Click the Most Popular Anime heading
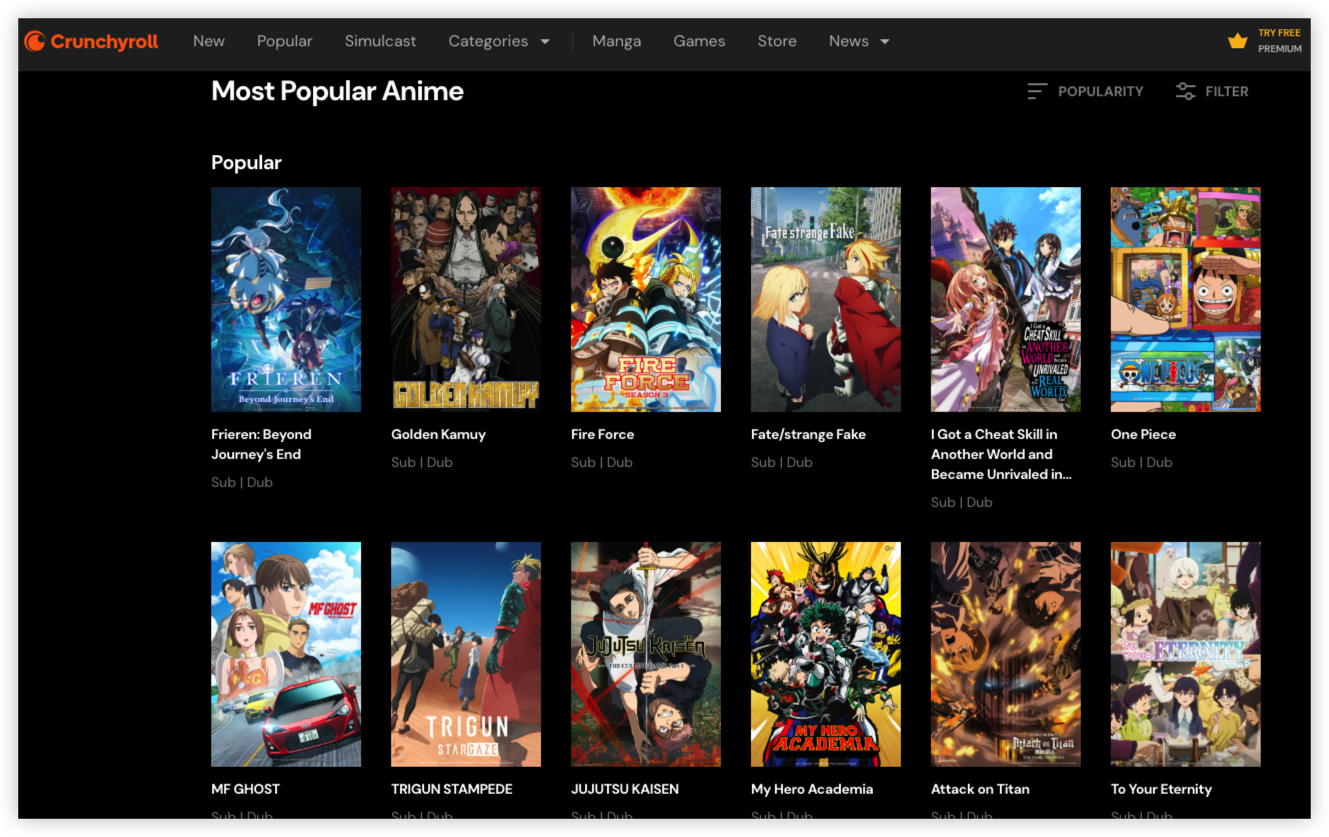 pyautogui.click(x=338, y=91)
